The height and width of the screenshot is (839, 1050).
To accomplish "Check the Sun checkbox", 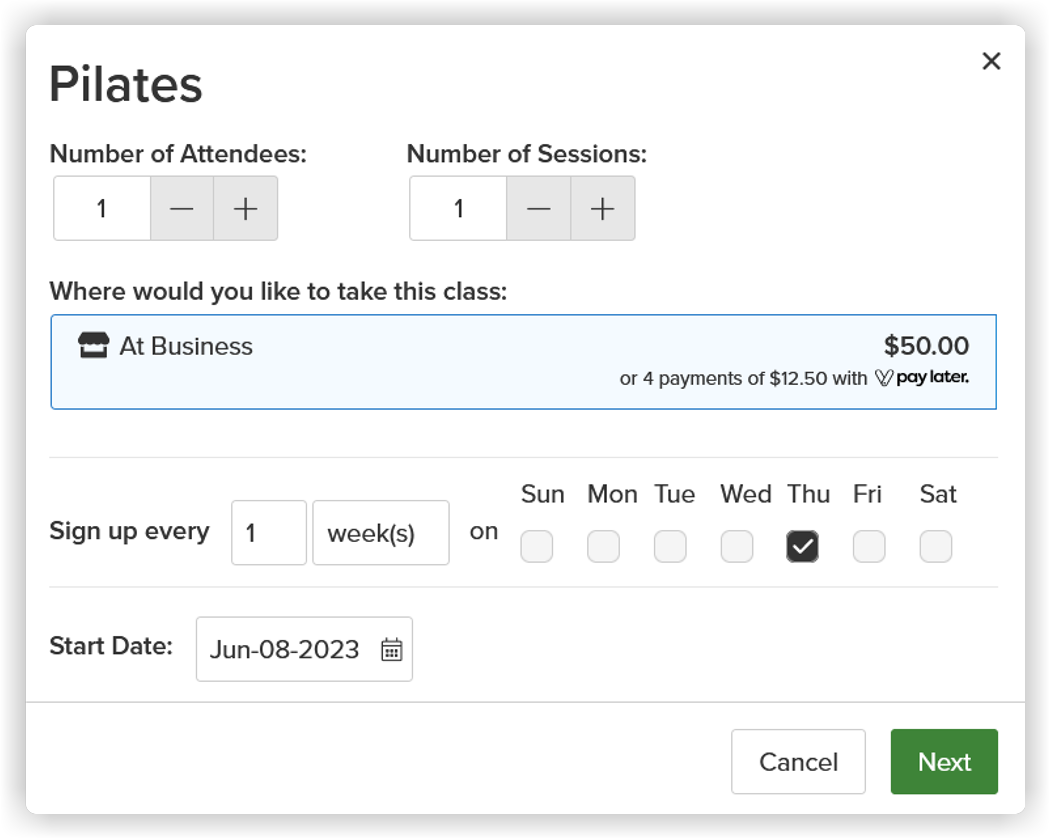I will point(537,546).
